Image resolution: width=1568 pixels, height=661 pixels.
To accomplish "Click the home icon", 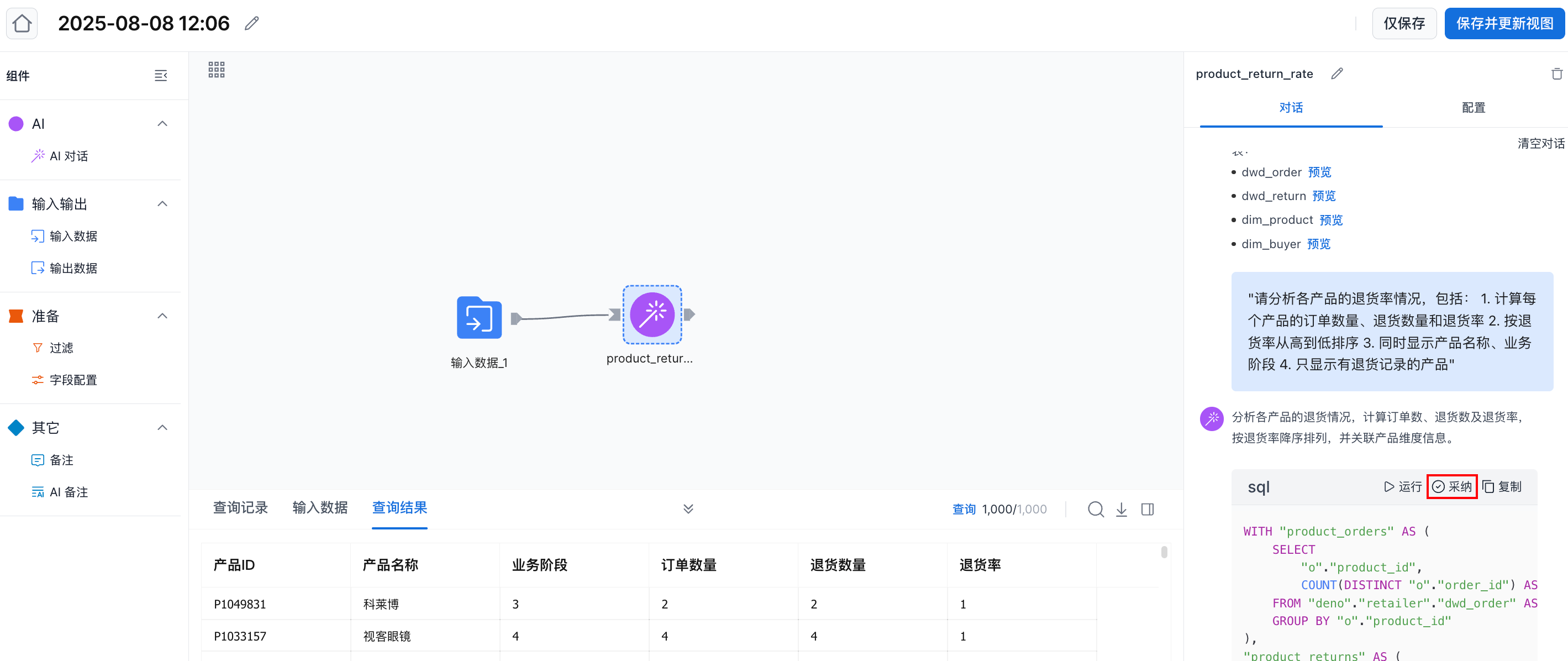I will pyautogui.click(x=22, y=24).
